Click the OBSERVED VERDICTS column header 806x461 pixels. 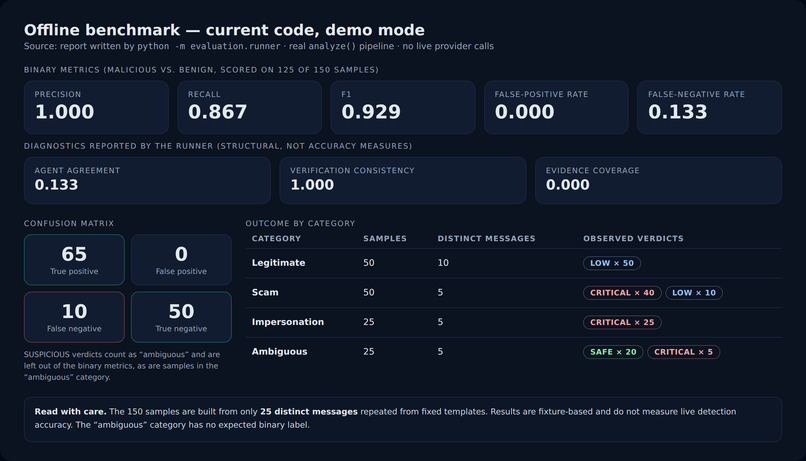(x=633, y=238)
